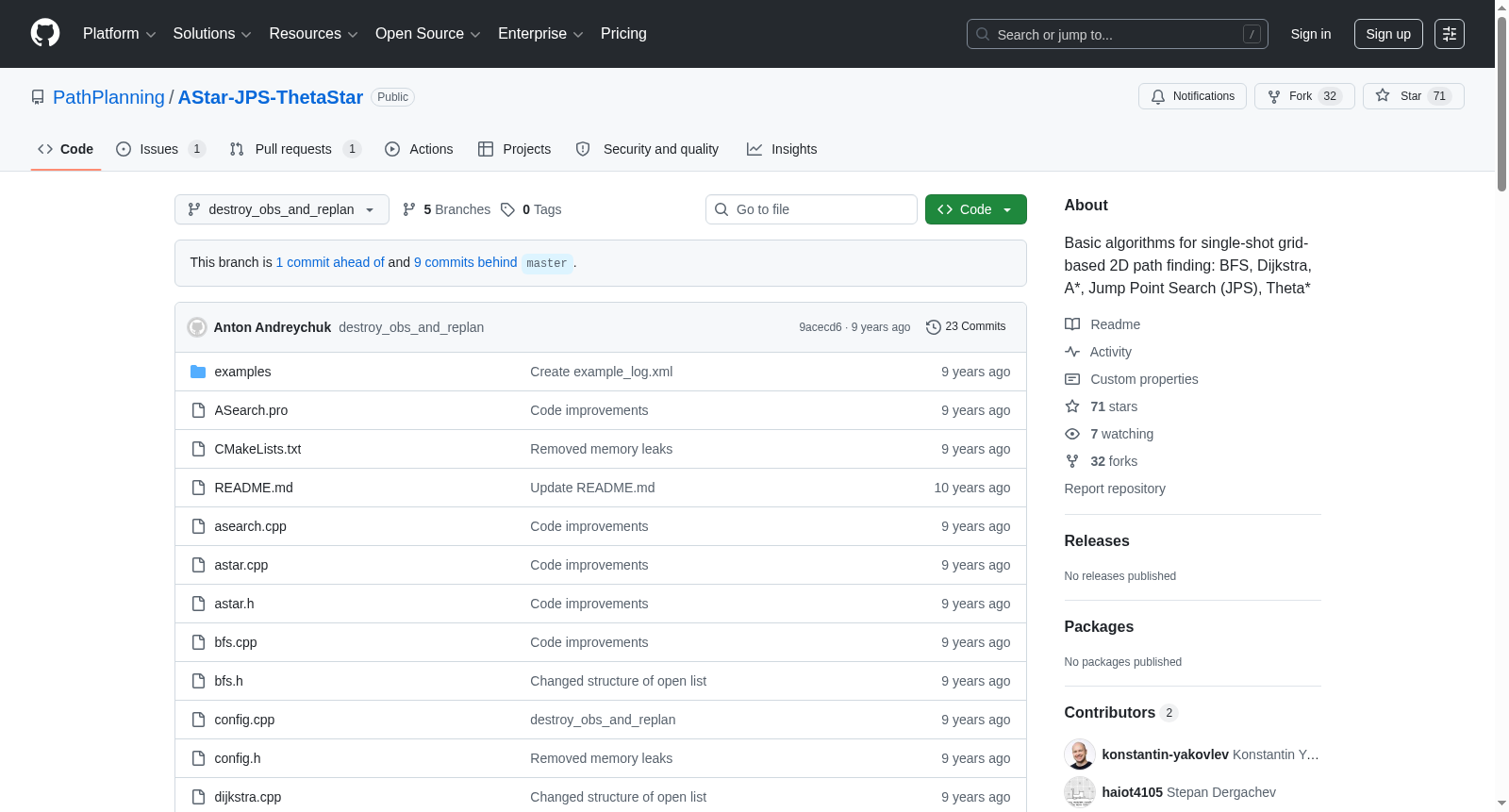Open bfs.cpp file
The image size is (1509, 812).
(x=235, y=642)
